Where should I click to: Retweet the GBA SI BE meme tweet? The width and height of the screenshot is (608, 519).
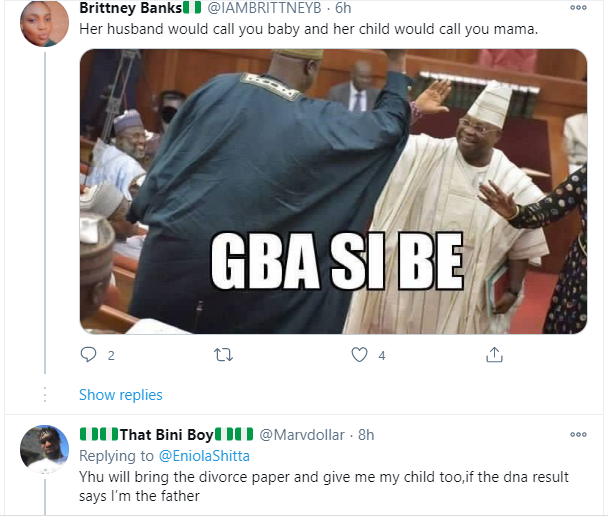coord(226,354)
